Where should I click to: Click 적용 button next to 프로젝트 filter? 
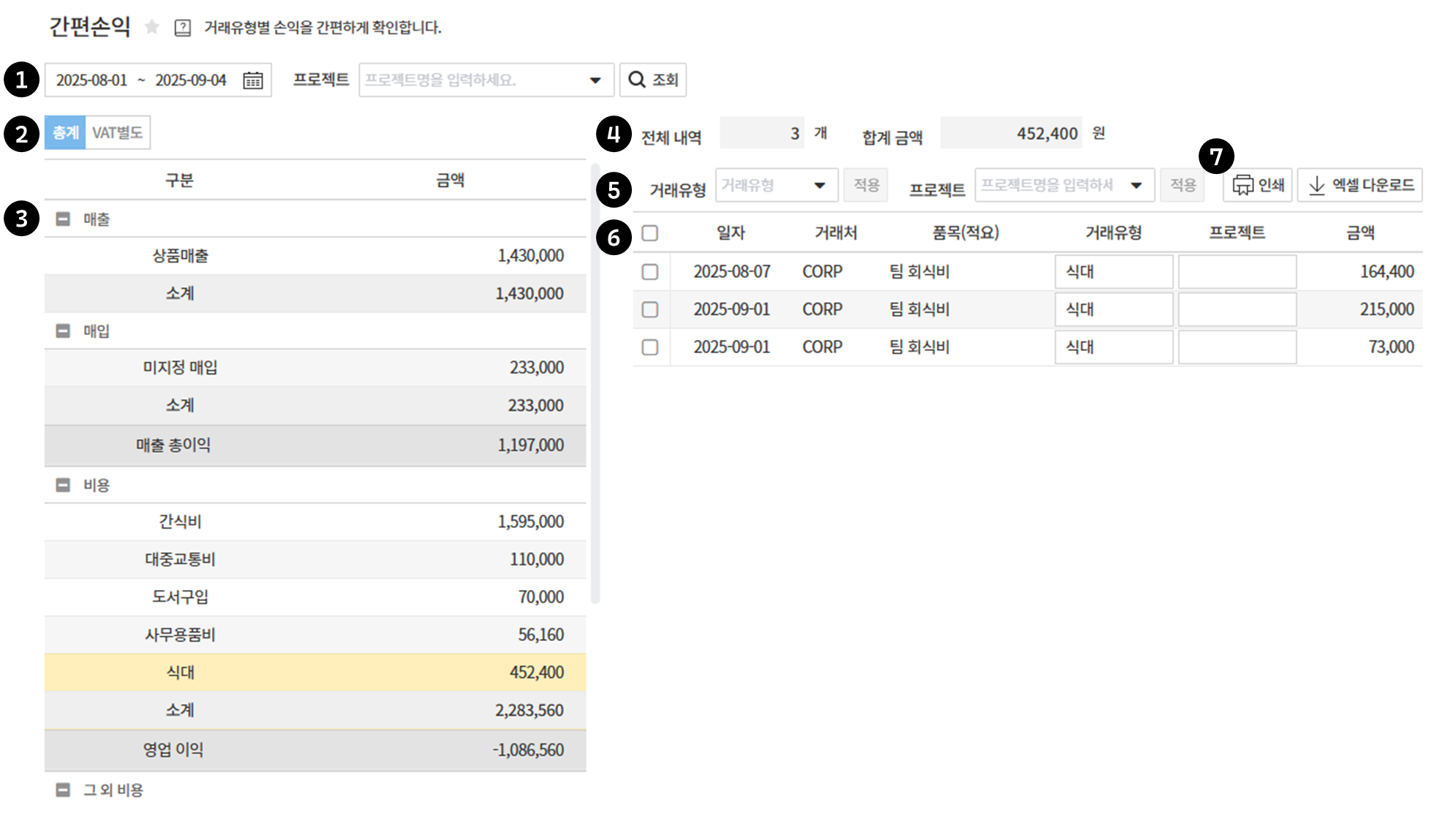(1182, 185)
